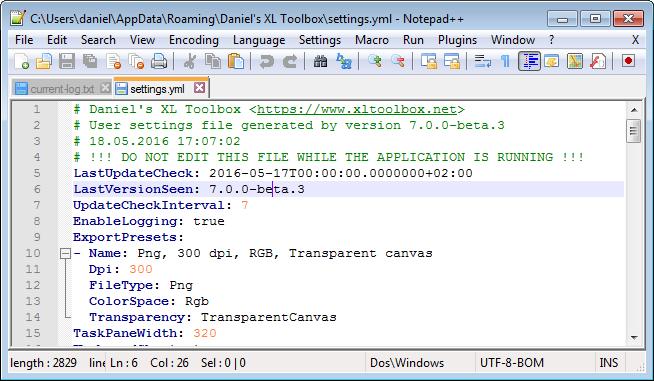
Task: Click EnableLogging value true
Action: coord(209,221)
